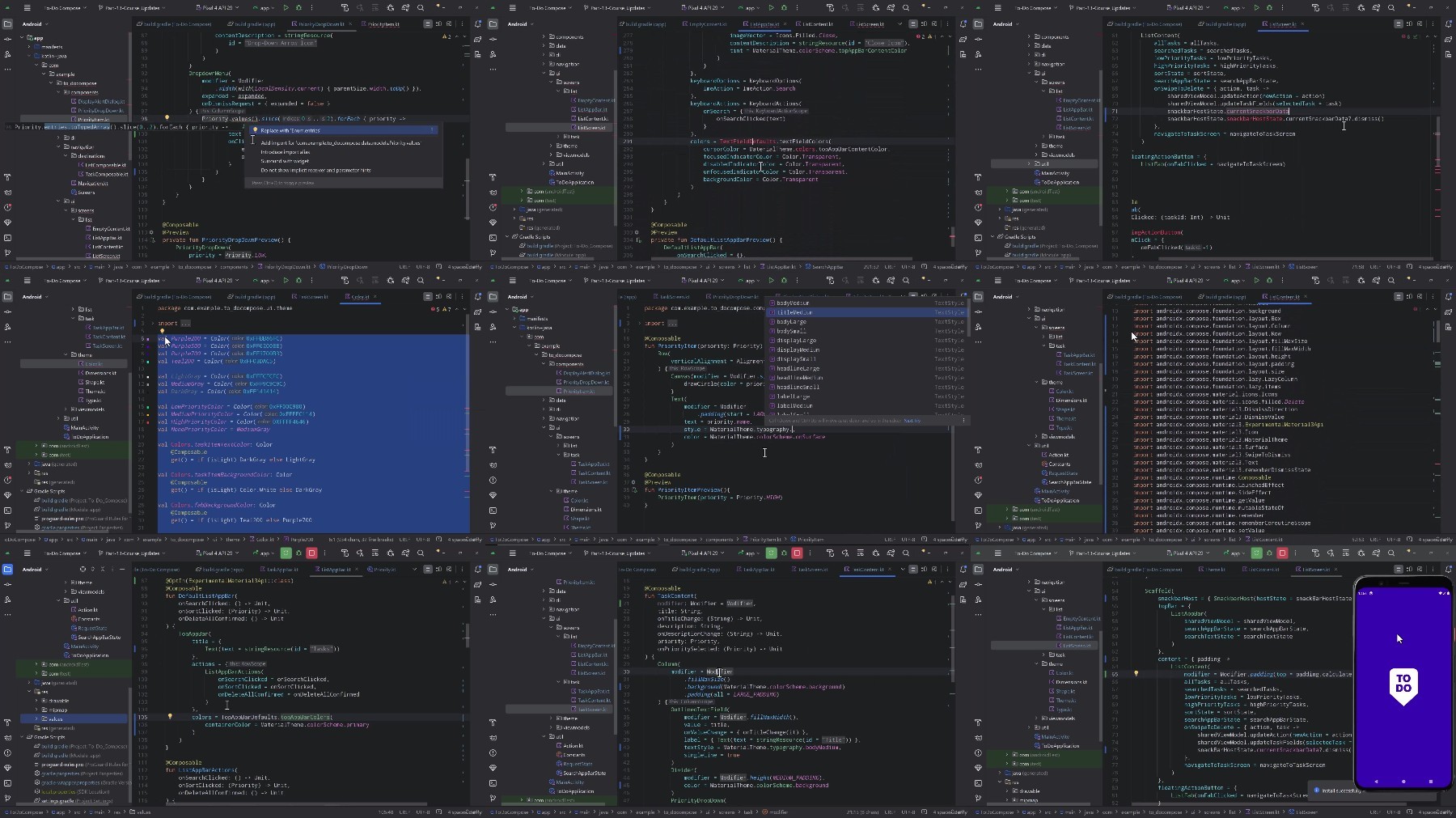Toggle the Project tool window in the intention-popup window
This screenshot has height=818, width=1456.
(8, 24)
